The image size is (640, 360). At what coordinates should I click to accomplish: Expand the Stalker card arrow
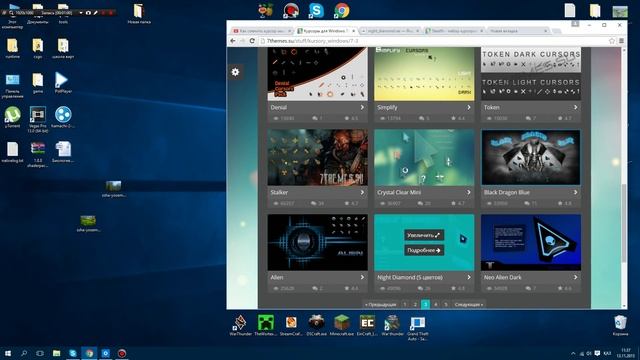362,192
